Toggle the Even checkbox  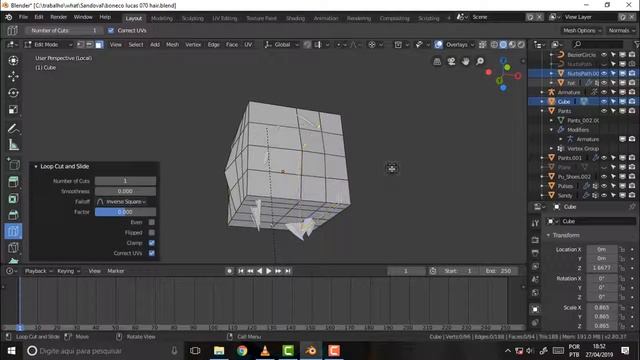(152, 222)
